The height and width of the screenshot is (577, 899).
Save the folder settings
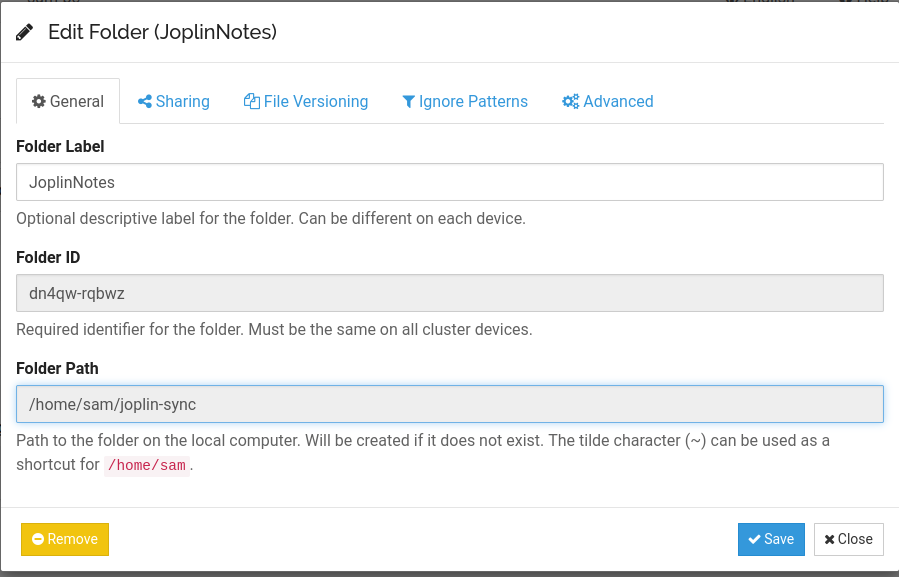point(771,539)
